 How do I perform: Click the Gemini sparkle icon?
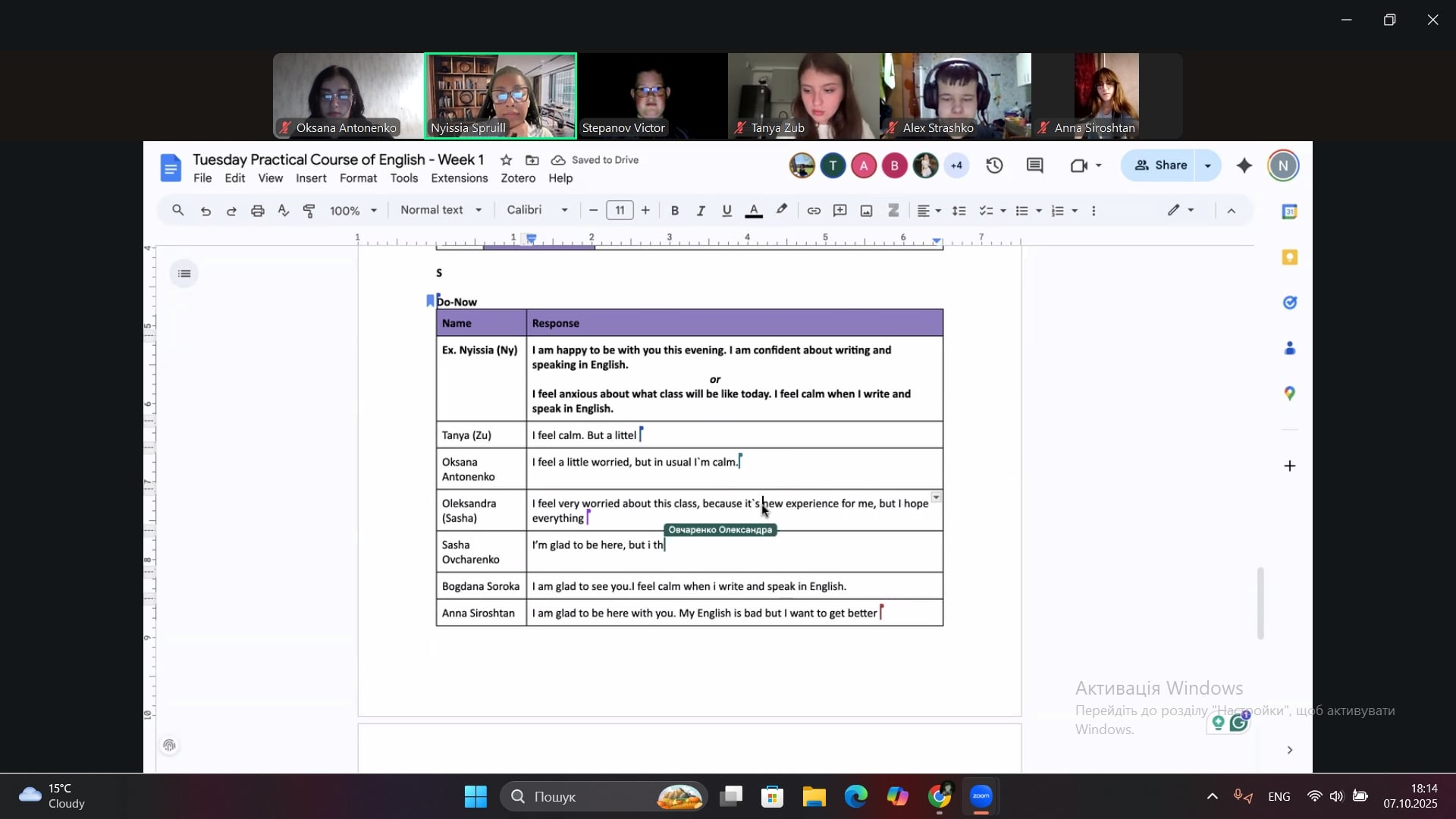(1244, 165)
